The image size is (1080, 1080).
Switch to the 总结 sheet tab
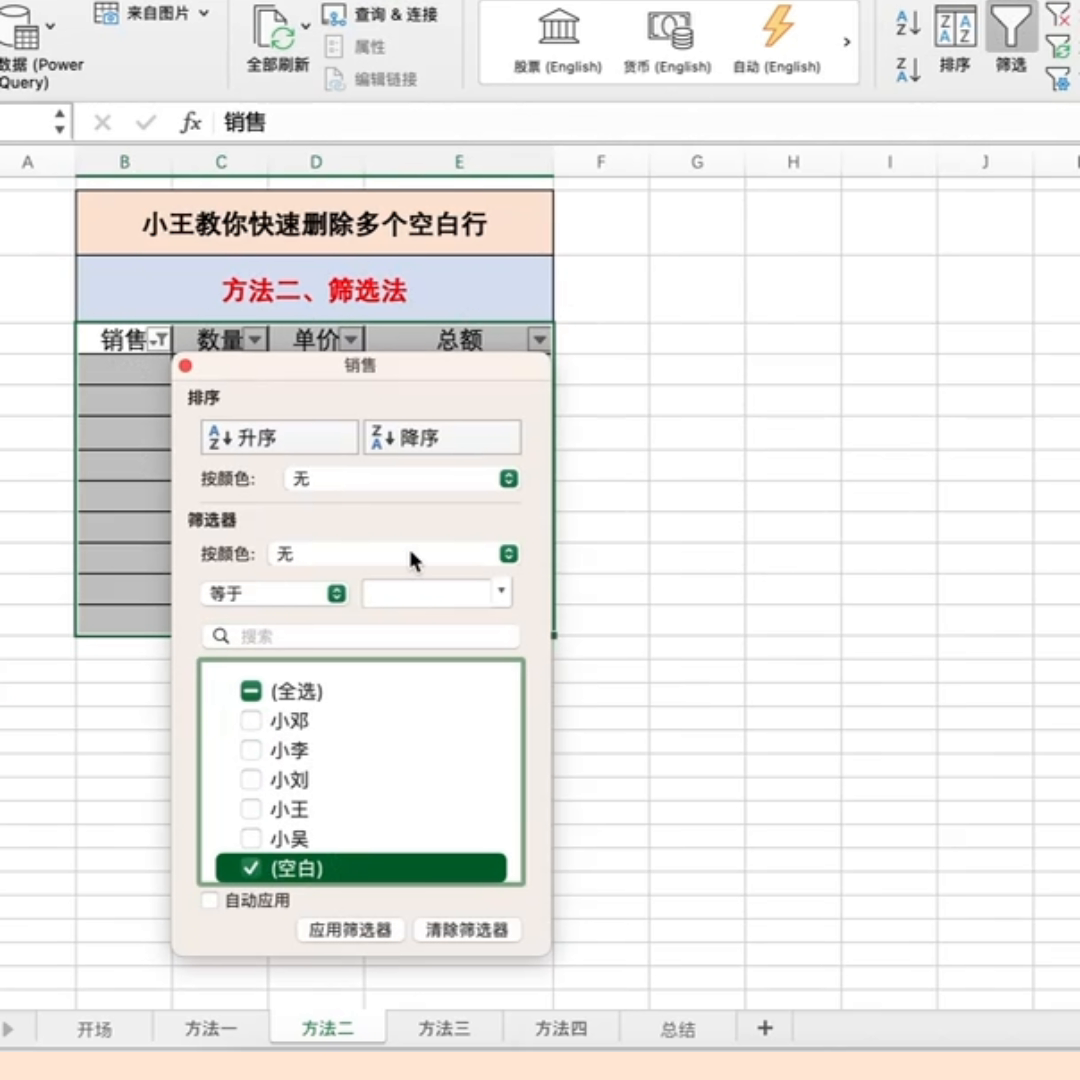678,1029
